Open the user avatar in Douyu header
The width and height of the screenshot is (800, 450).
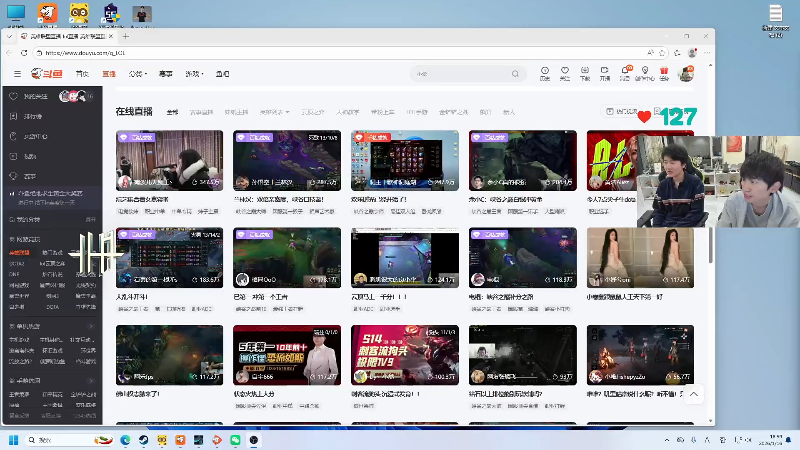coord(686,74)
